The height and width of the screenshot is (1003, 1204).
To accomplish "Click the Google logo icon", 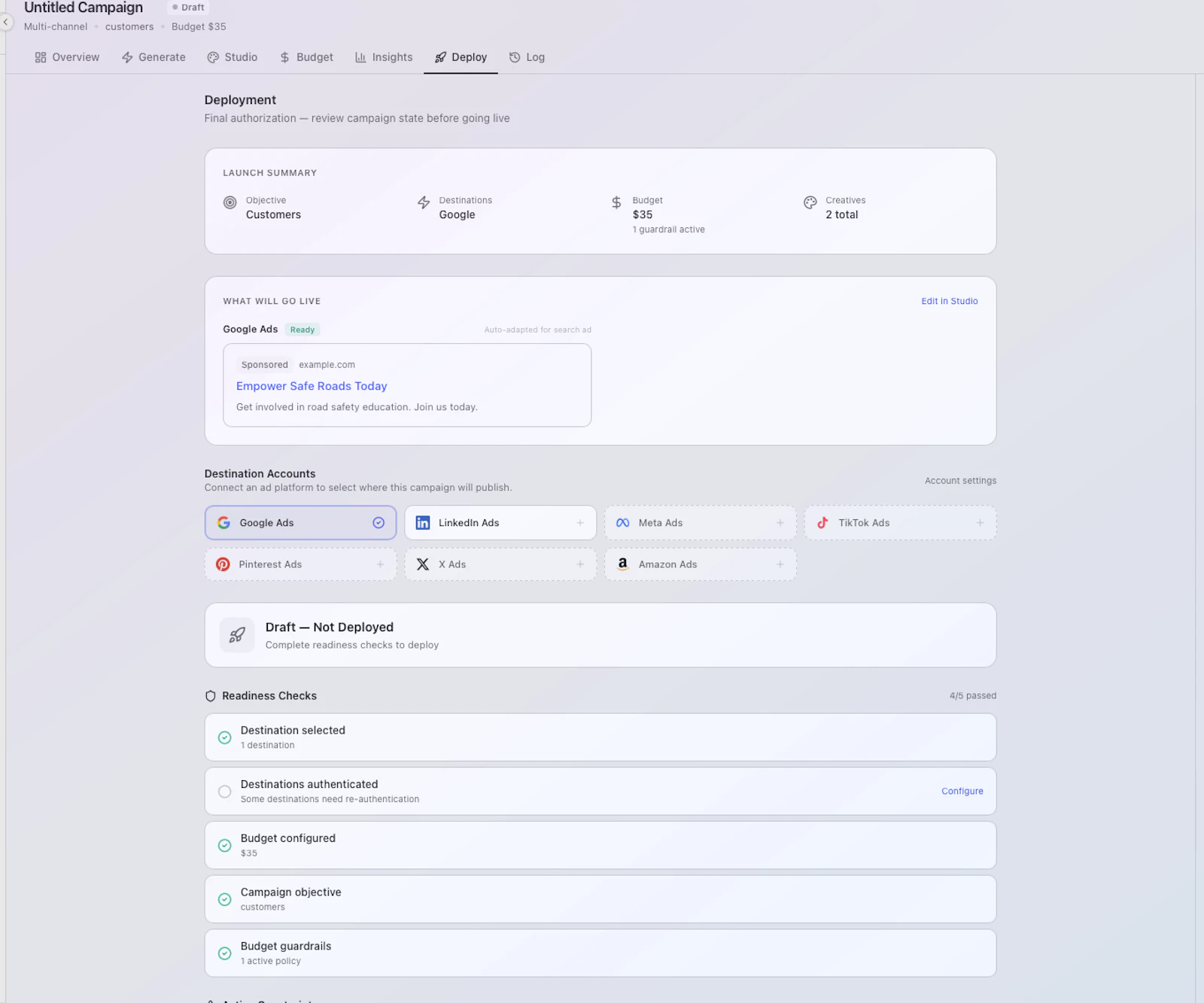I will click(x=223, y=523).
